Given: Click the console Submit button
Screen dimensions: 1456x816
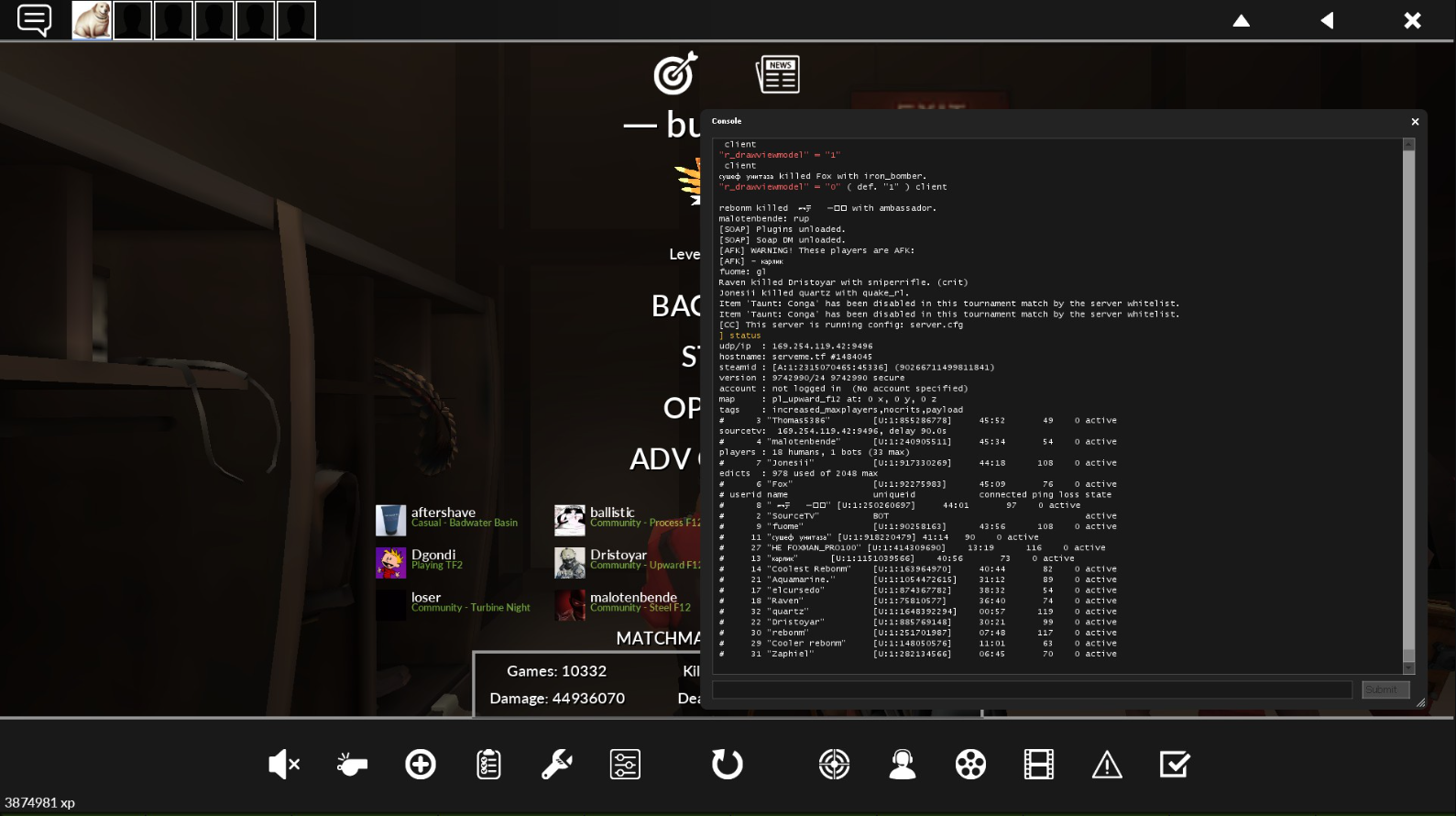Looking at the screenshot, I should 1385,689.
